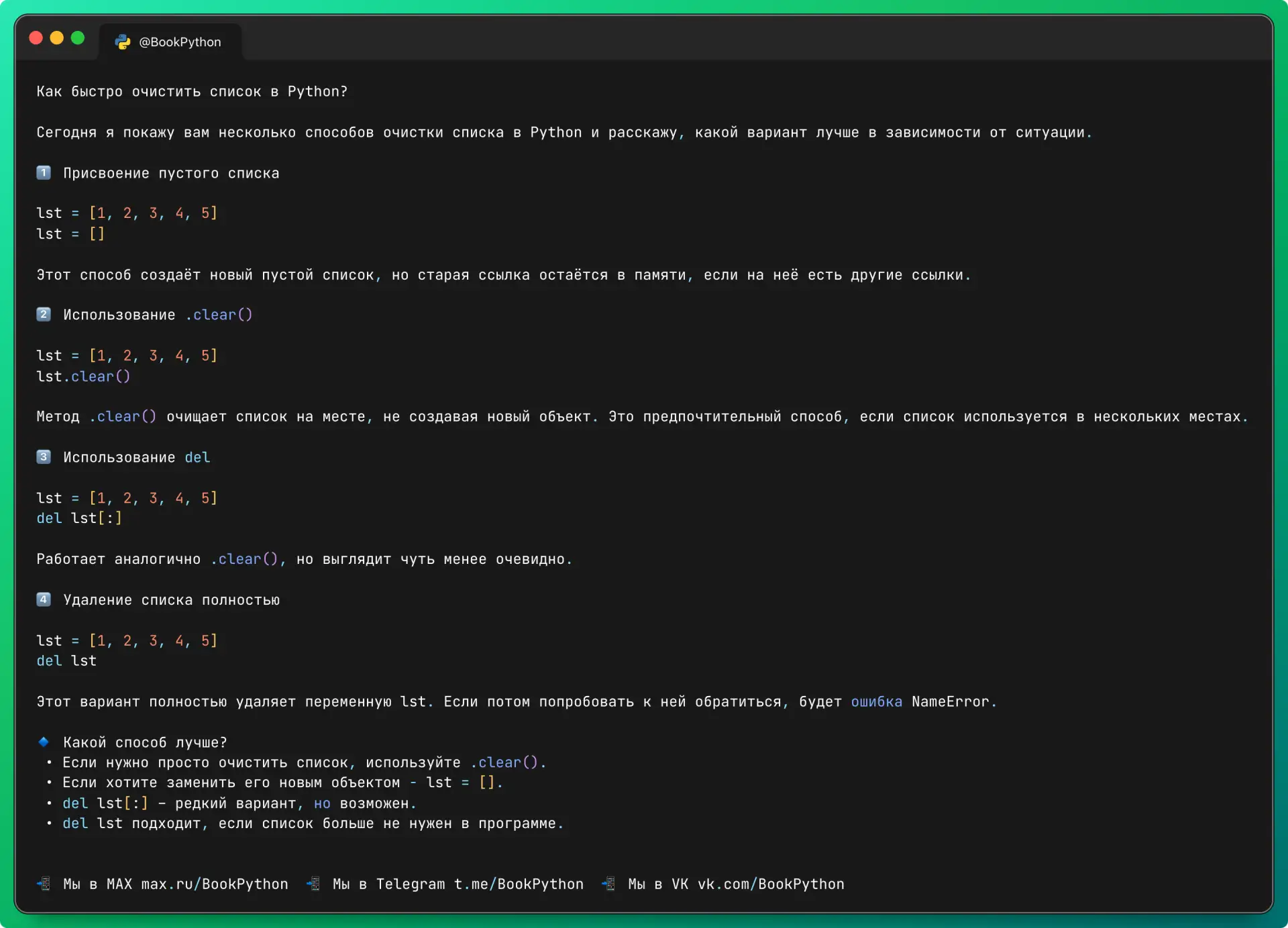Click the word 'NameError'

(x=951, y=702)
